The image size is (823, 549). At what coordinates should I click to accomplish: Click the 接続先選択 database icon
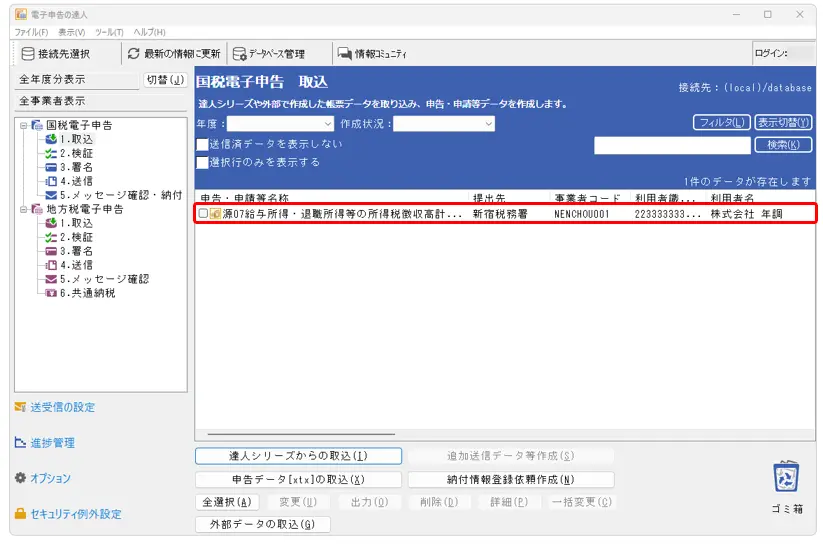tap(28, 54)
